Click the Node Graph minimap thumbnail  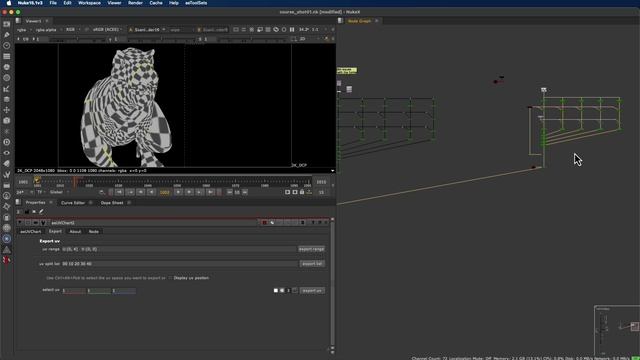pyautogui.click(x=617, y=330)
